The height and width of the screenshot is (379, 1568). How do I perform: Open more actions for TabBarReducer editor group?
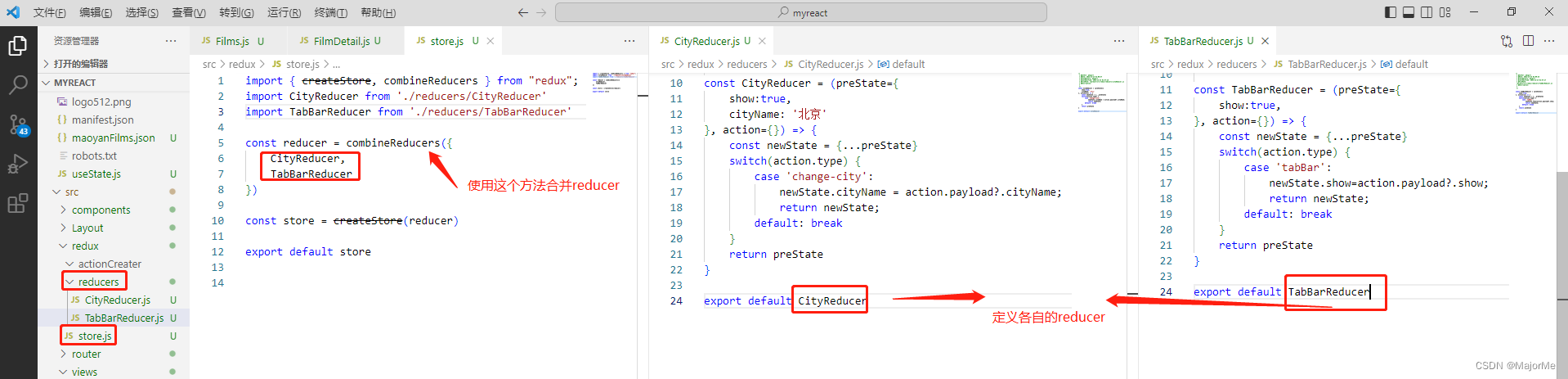[x=1549, y=41]
